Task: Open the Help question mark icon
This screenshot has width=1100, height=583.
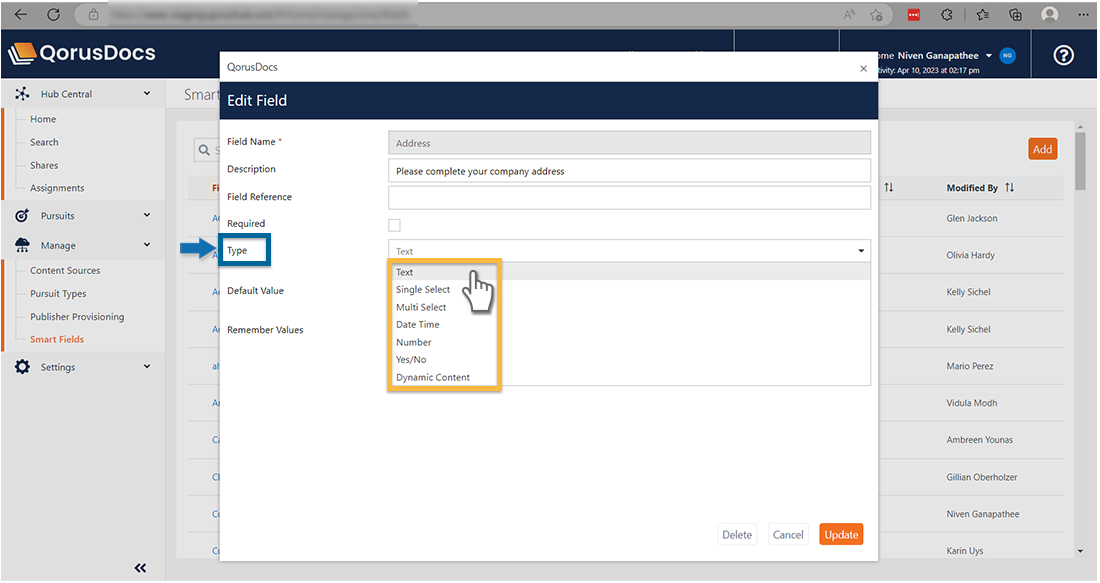Action: 1063,55
